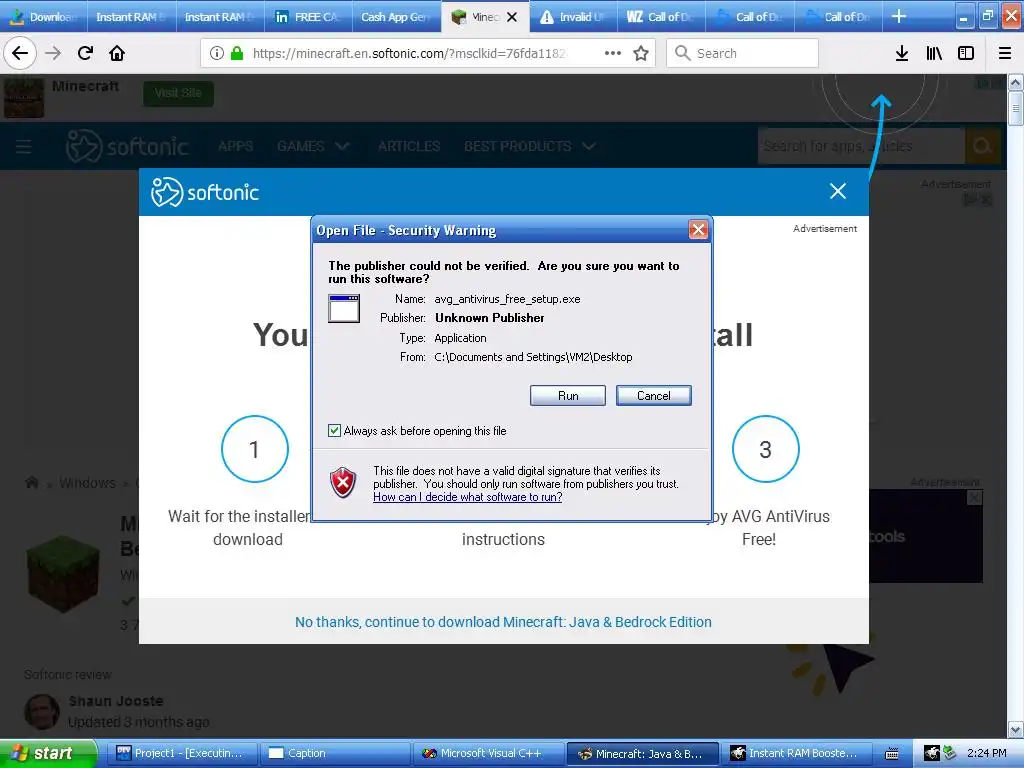Viewport: 1024px width, 768px height.
Task: Switch to the FREE CA LinkedIn tab
Action: point(308,17)
